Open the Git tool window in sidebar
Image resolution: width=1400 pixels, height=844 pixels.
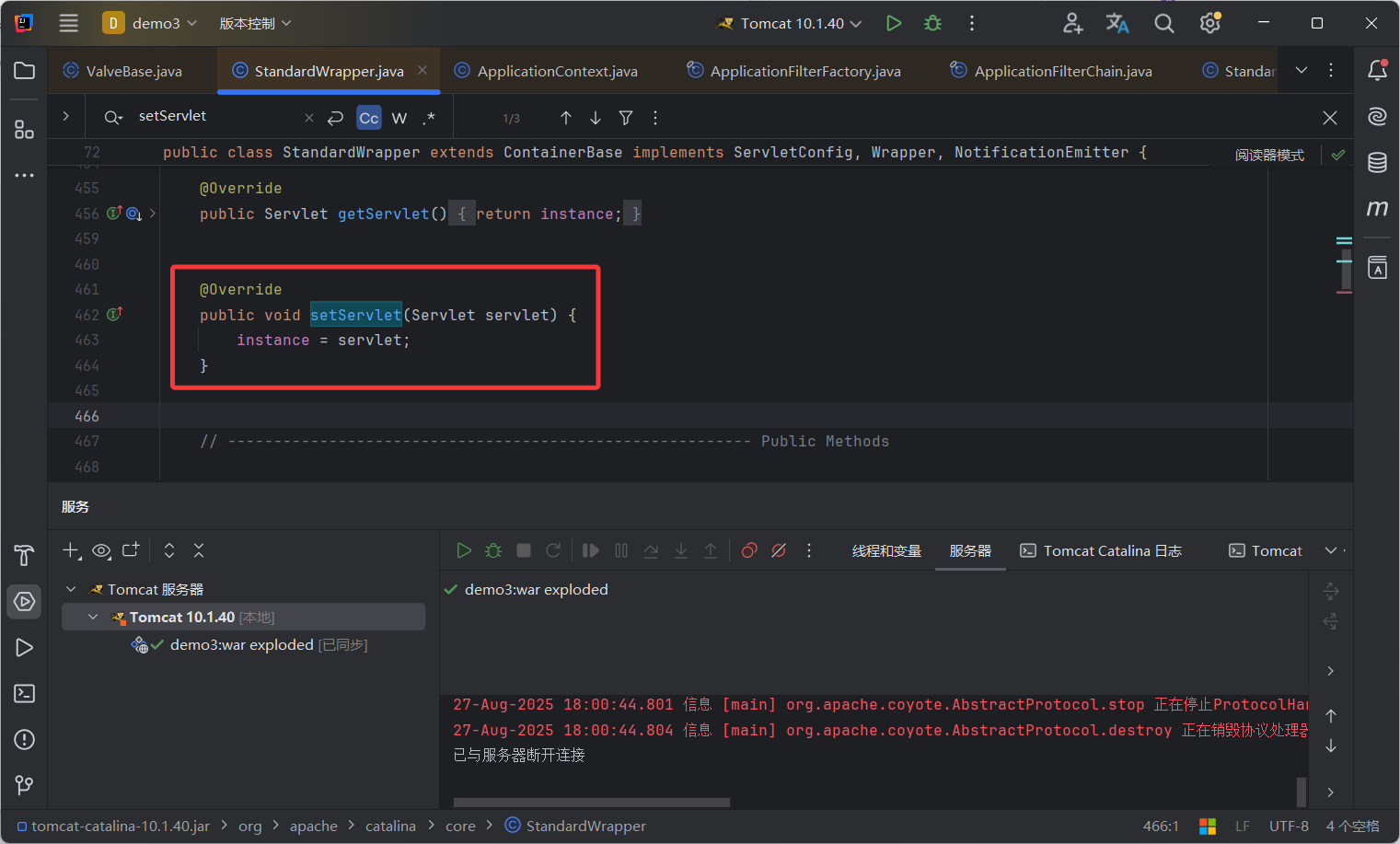pos(25,785)
